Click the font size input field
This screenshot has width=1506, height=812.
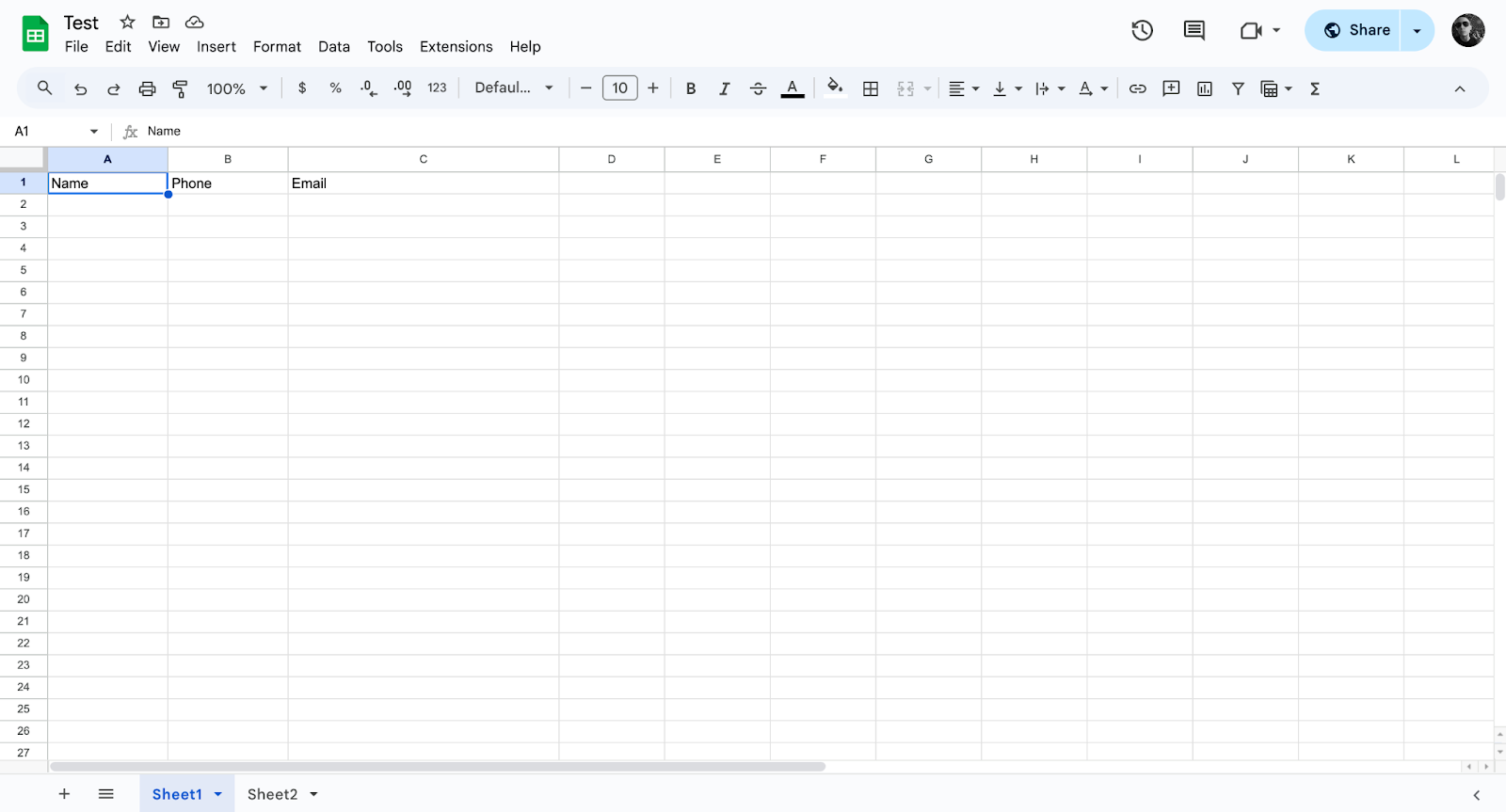point(619,88)
